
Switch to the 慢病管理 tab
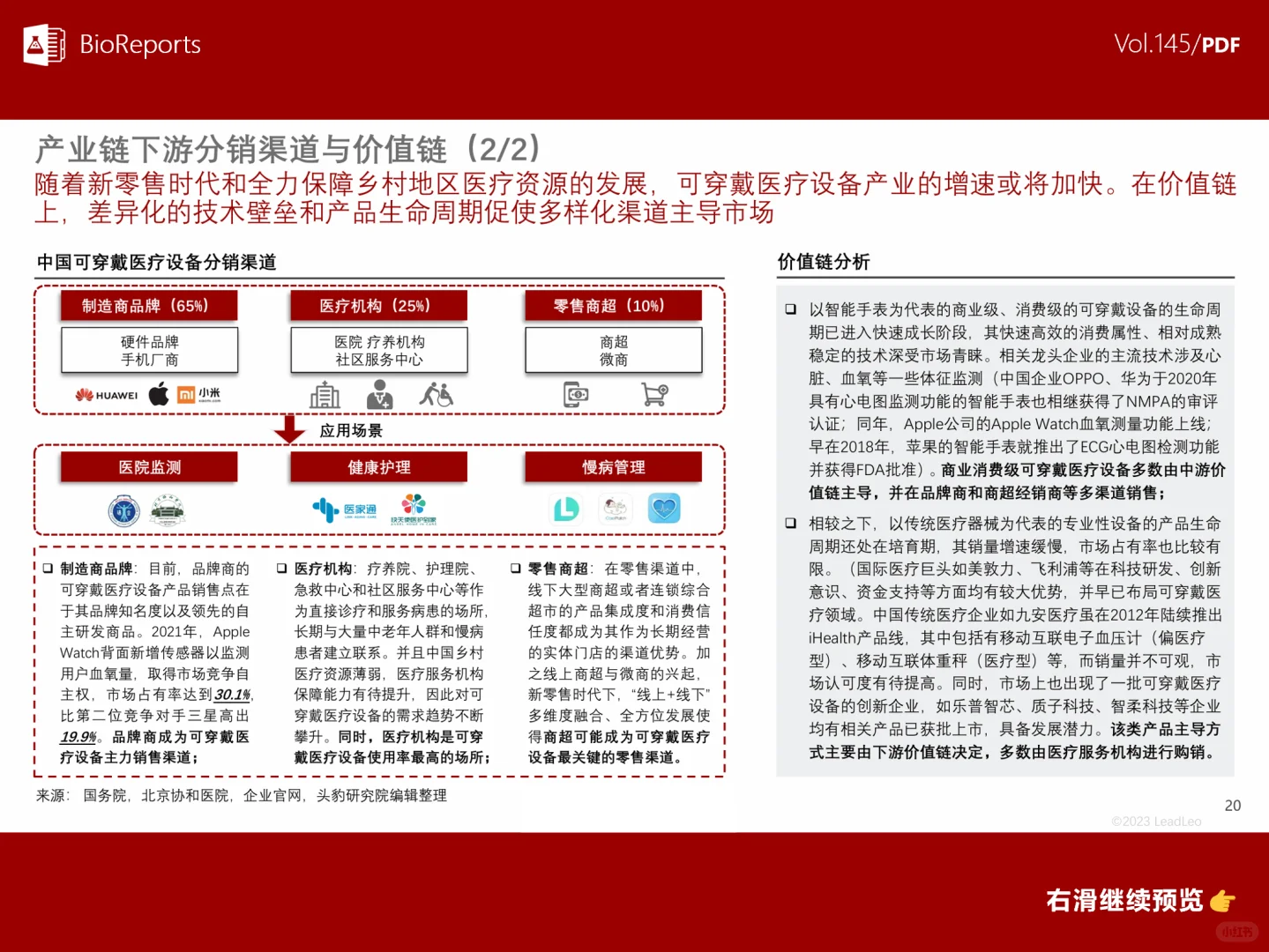[x=613, y=467]
